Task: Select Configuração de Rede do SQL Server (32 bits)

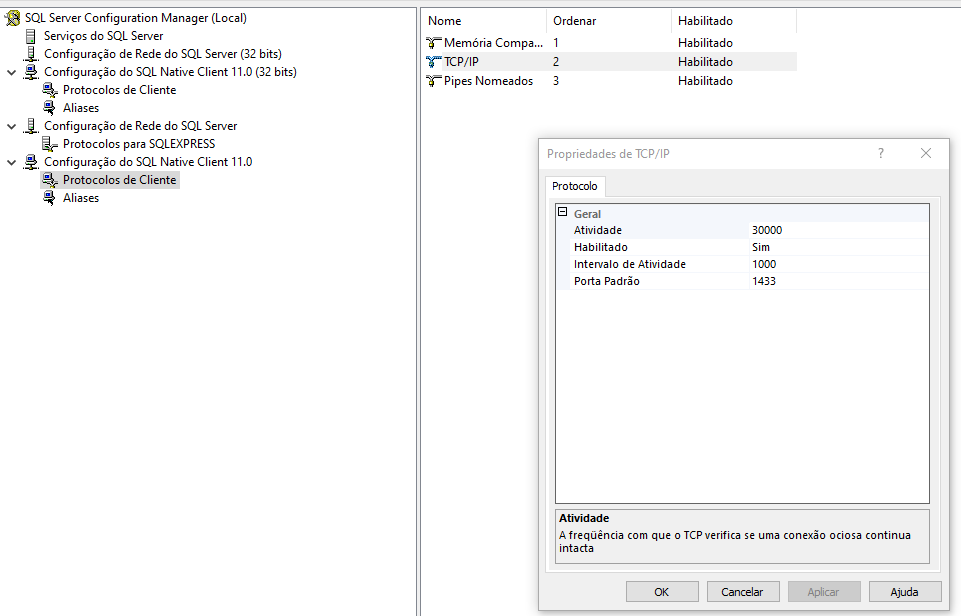Action: (163, 54)
